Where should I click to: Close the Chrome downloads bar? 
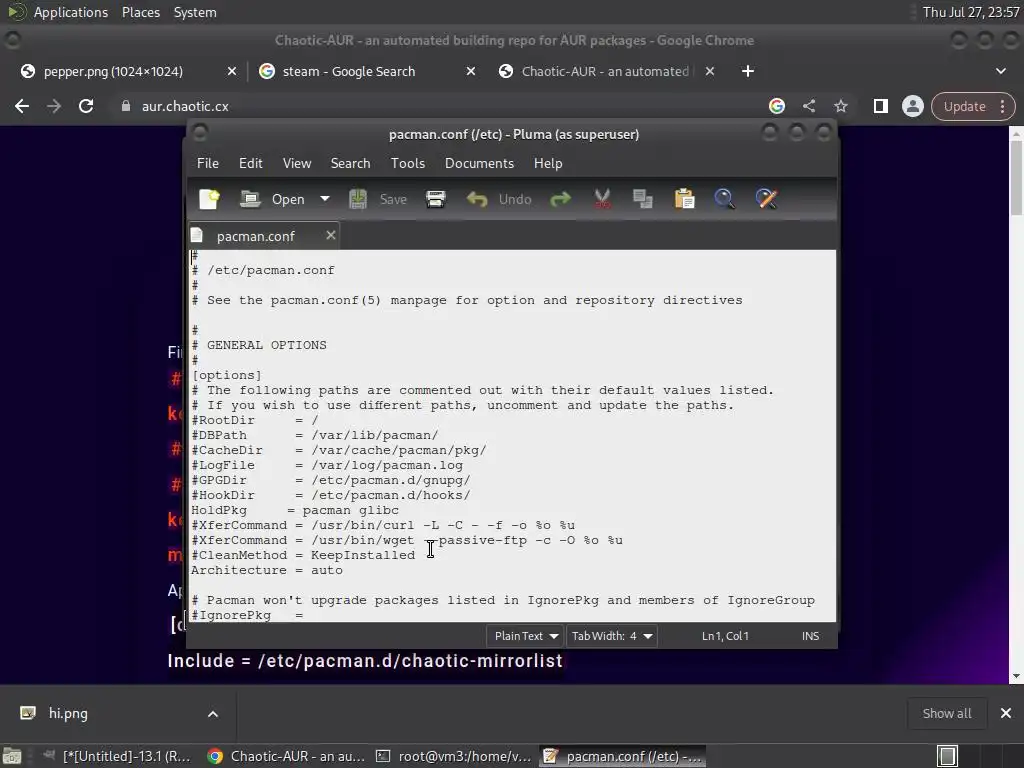tap(1006, 714)
